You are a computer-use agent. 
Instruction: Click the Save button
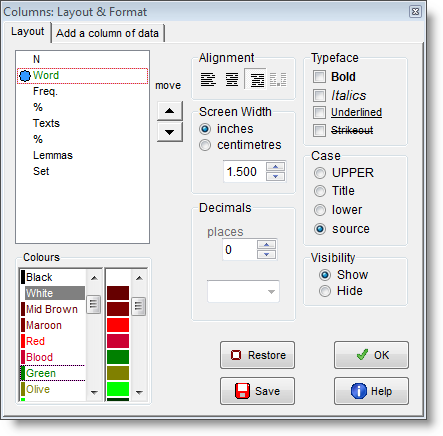tap(257, 391)
